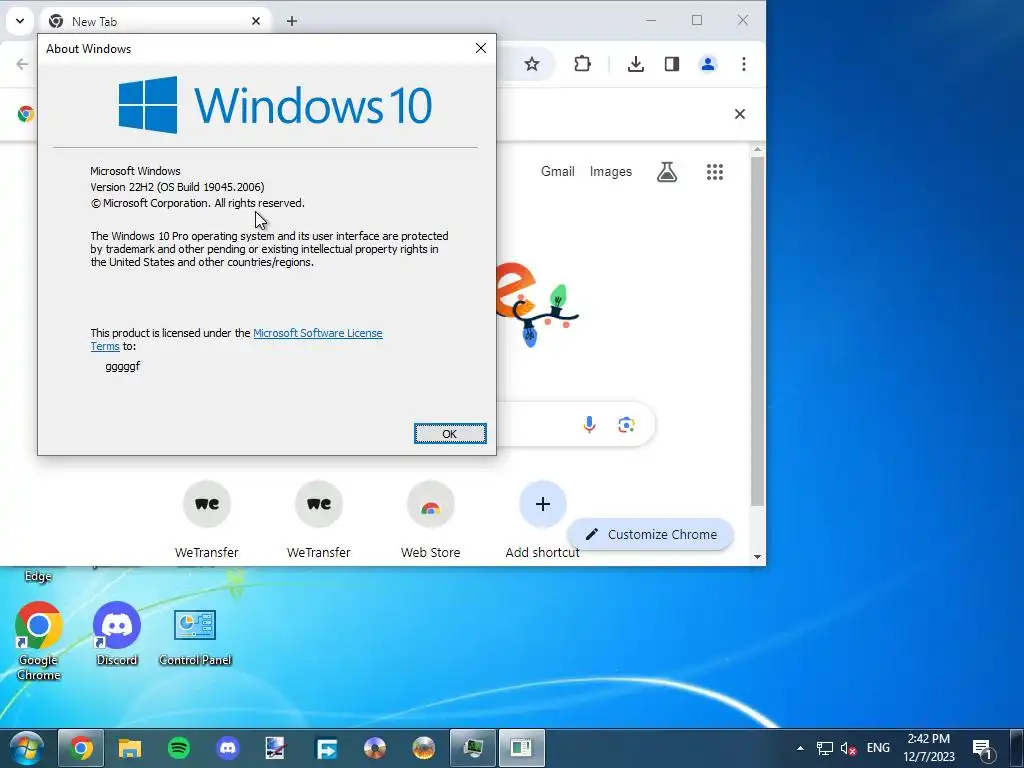The width and height of the screenshot is (1024, 768).
Task: Click the Chrome back arrow
Action: click(22, 64)
